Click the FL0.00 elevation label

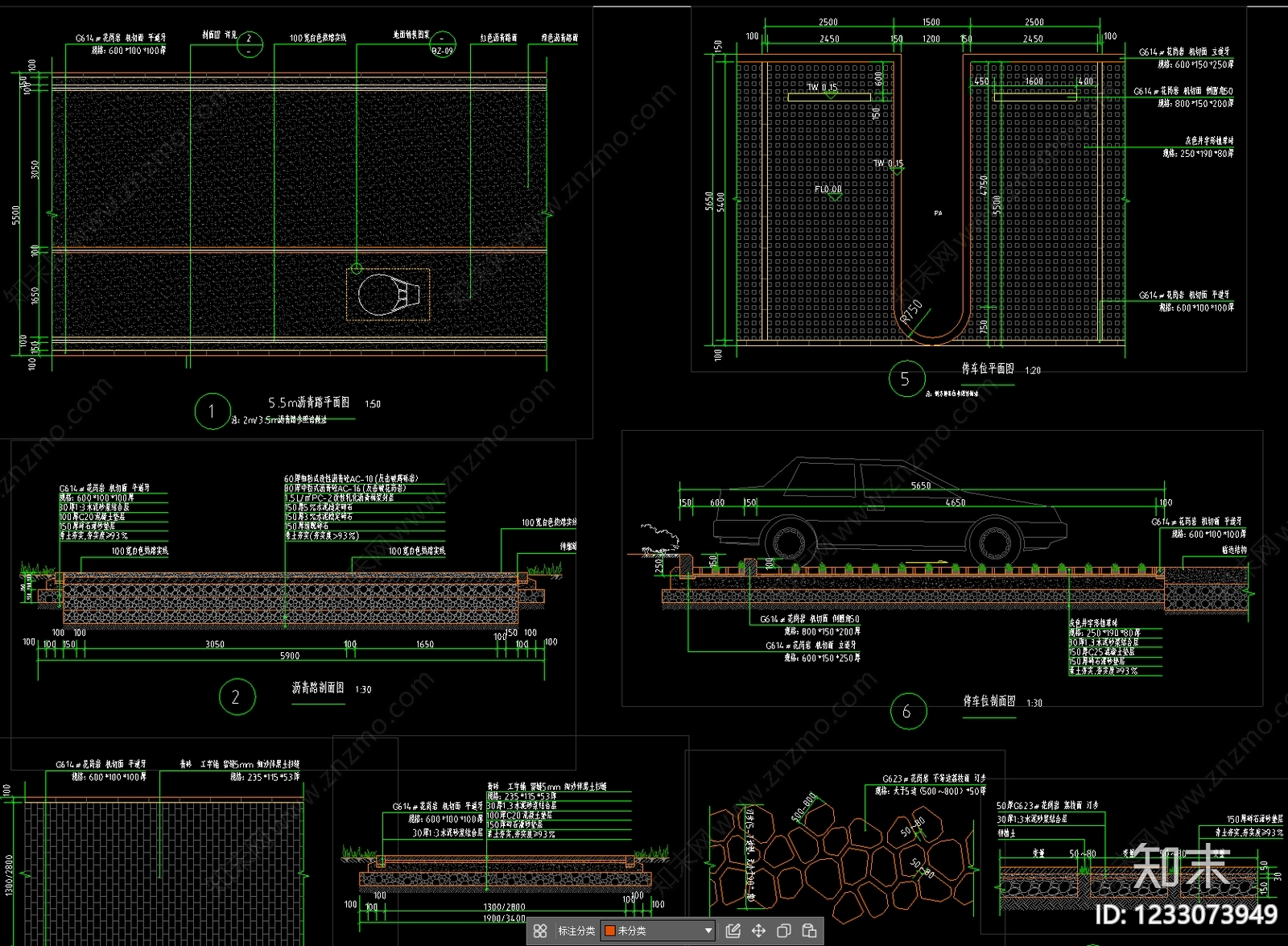click(828, 190)
